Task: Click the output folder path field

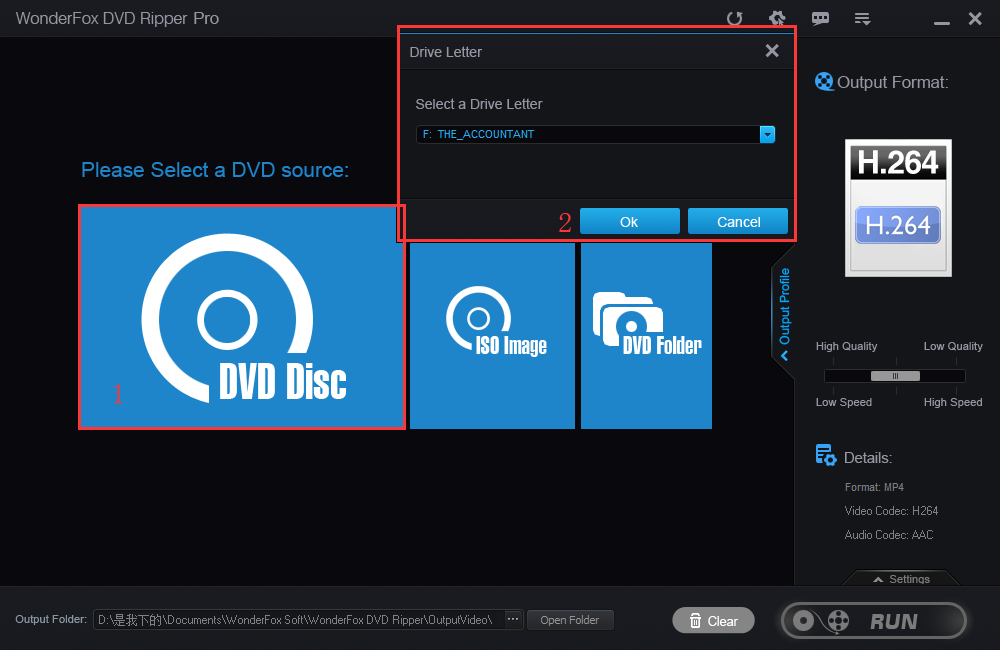Action: coord(299,620)
